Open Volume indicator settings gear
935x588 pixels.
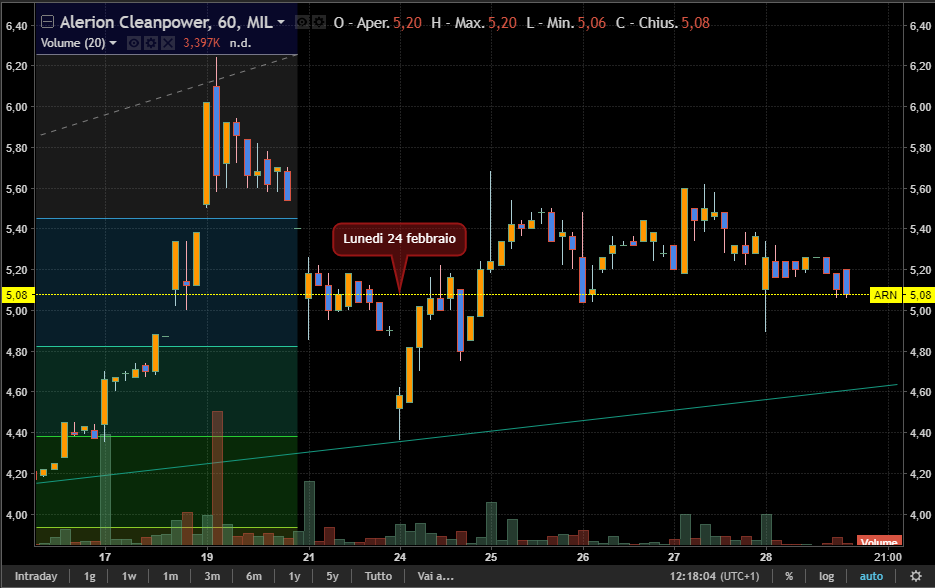(x=150, y=43)
